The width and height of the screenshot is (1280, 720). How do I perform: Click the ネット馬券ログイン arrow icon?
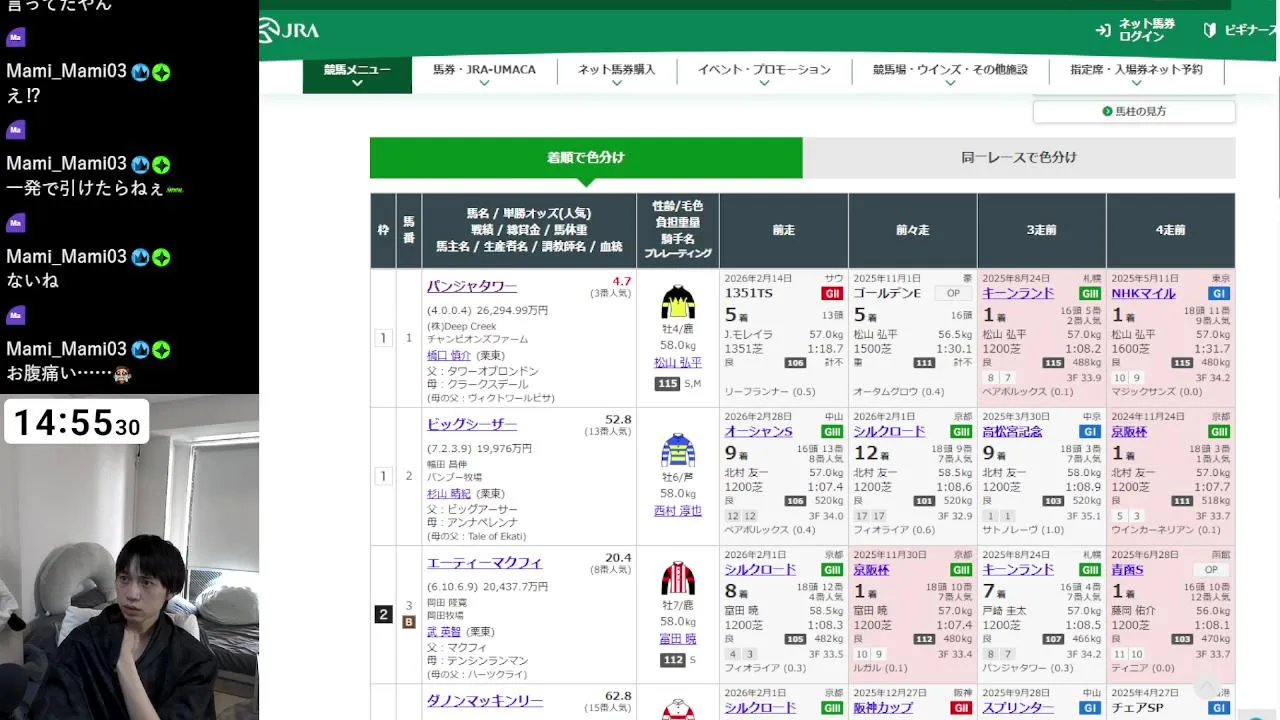(x=1103, y=30)
